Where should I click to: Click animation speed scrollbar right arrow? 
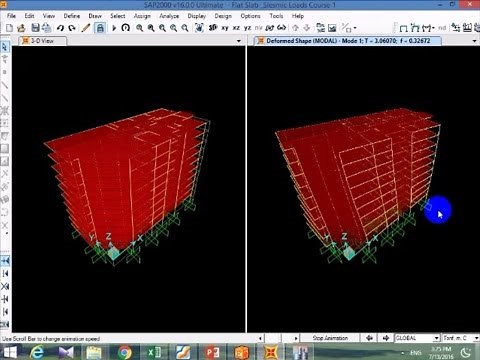pyautogui.click(x=296, y=338)
